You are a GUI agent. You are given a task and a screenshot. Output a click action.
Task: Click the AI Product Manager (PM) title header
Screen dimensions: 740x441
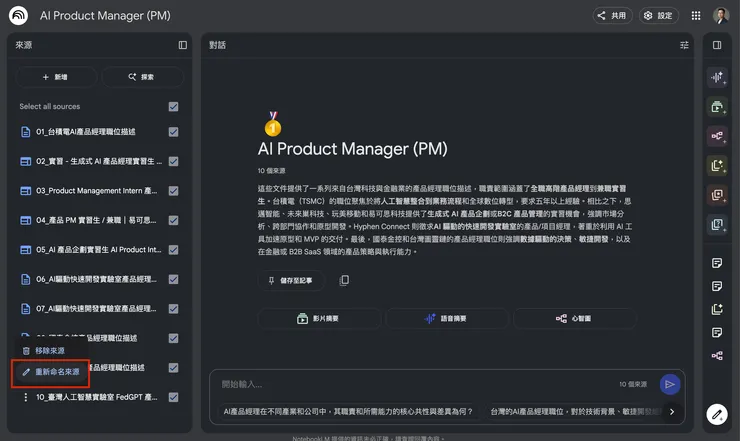[105, 16]
